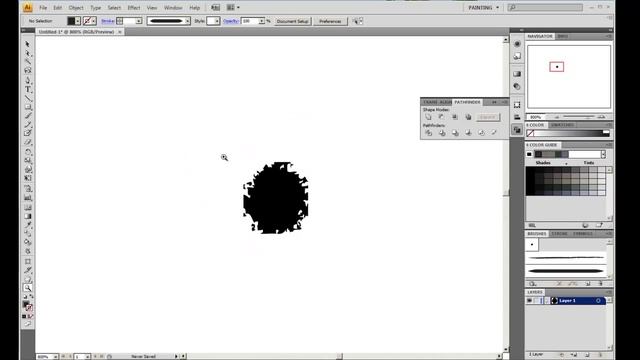640x360 pixels.
Task: Open the PAINTING workspace switcher
Action: click(483, 7)
